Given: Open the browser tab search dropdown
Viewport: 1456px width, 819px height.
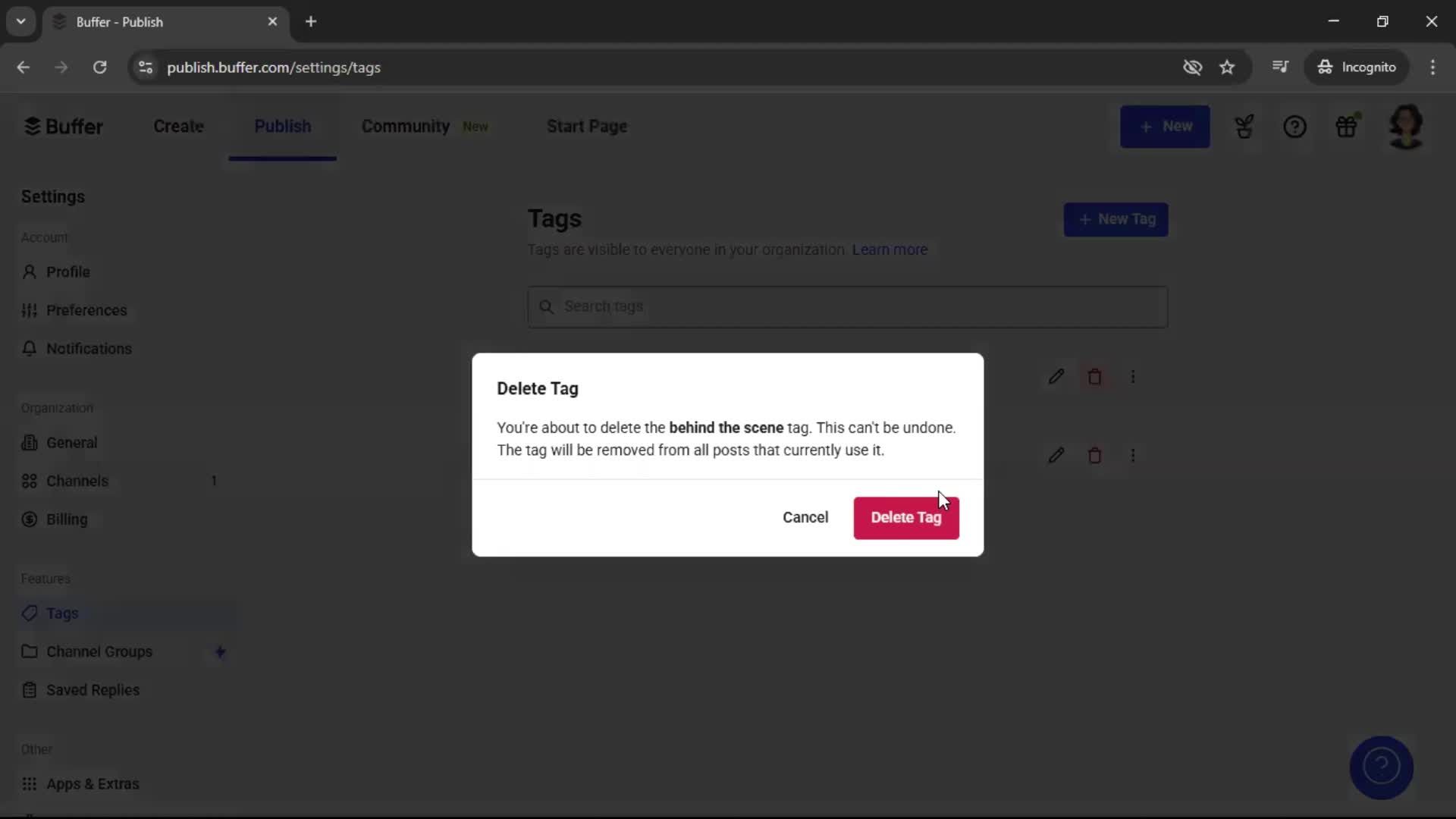Looking at the screenshot, I should [20, 21].
